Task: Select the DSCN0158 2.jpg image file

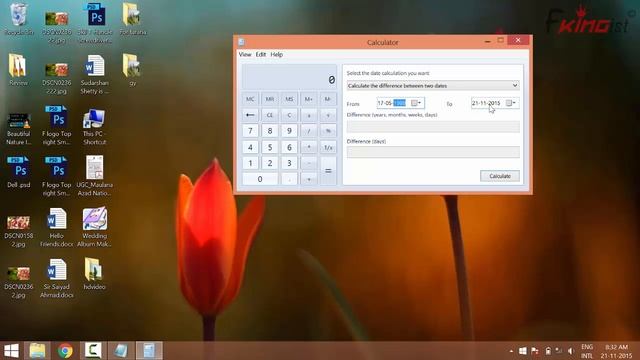Action: [18, 231]
